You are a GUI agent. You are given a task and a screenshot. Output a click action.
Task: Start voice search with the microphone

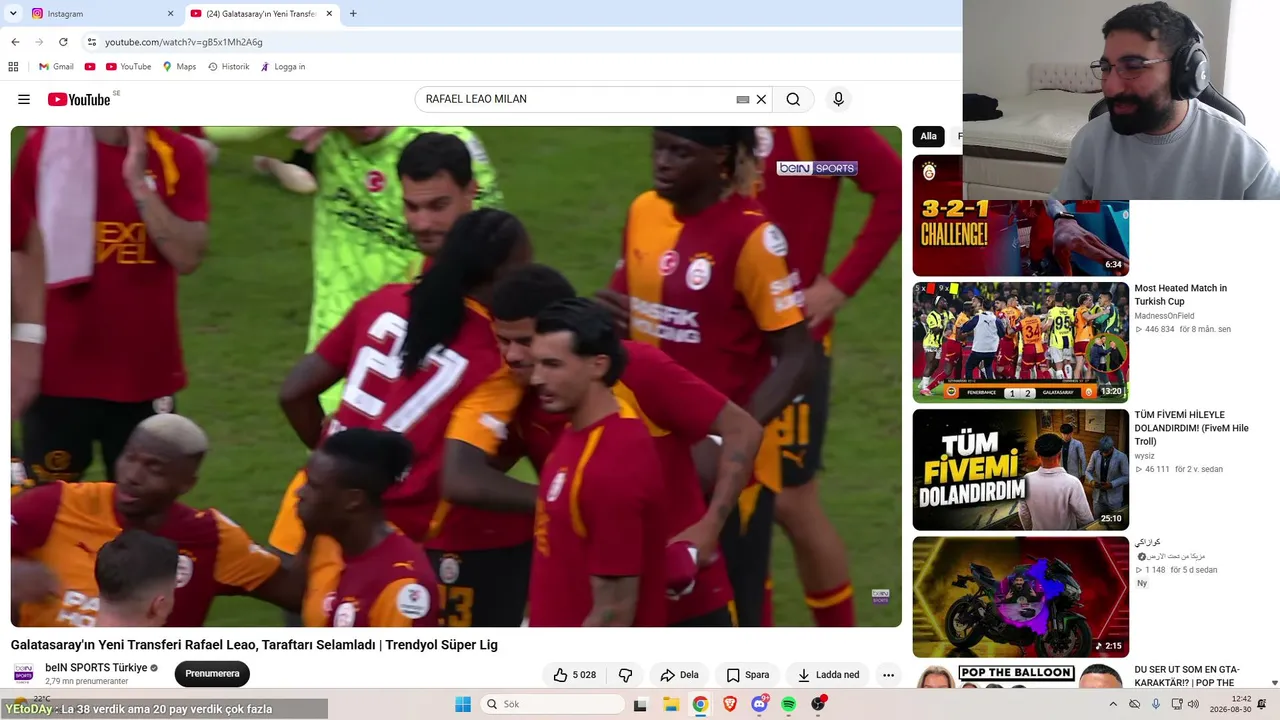pos(838,99)
